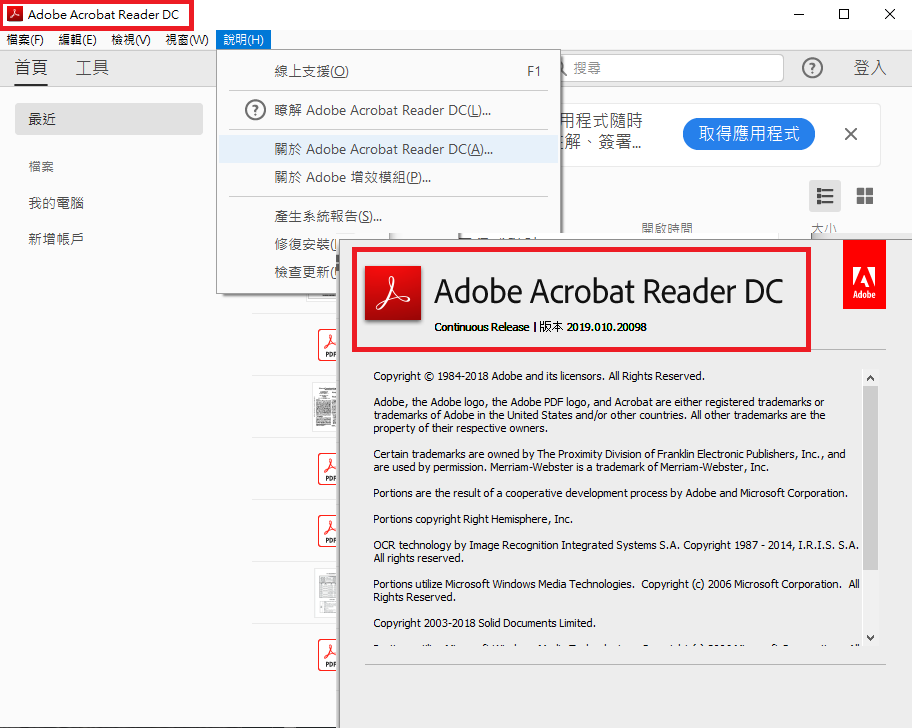This screenshot has height=728, width=912.
Task: Click the 登入 sign-in link
Action: (x=869, y=68)
